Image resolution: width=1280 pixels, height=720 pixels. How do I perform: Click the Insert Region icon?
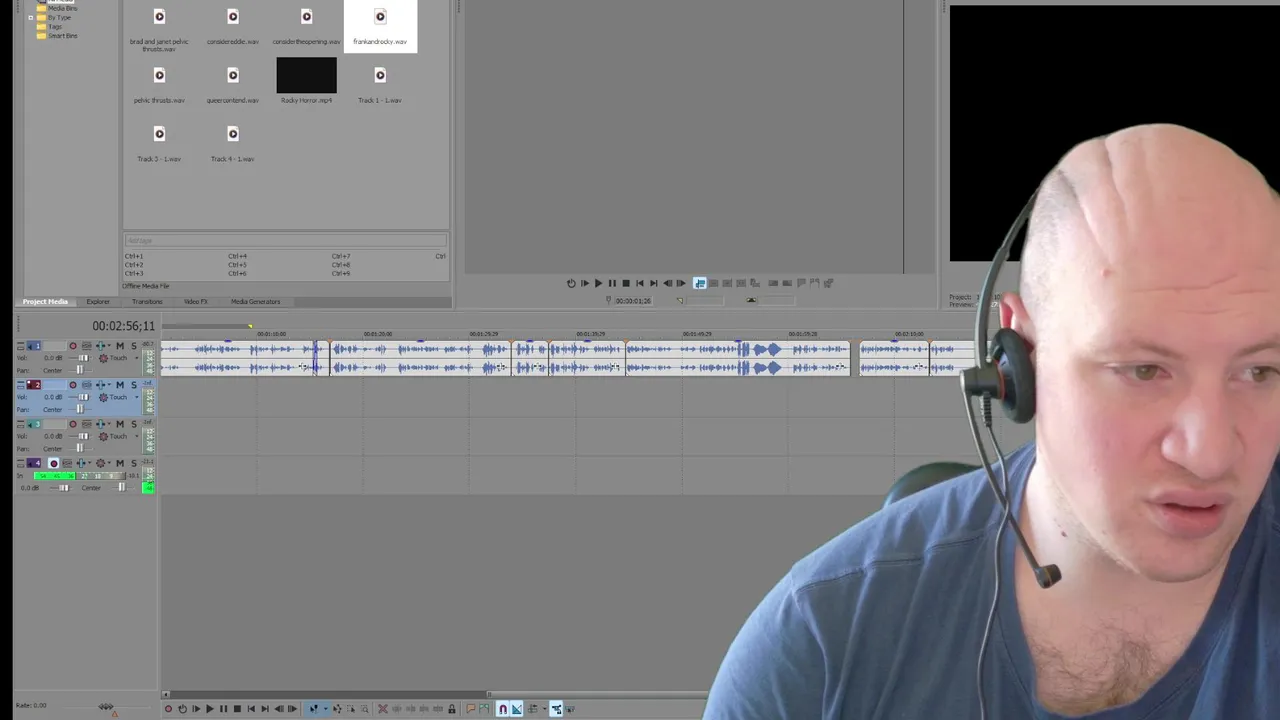484,709
